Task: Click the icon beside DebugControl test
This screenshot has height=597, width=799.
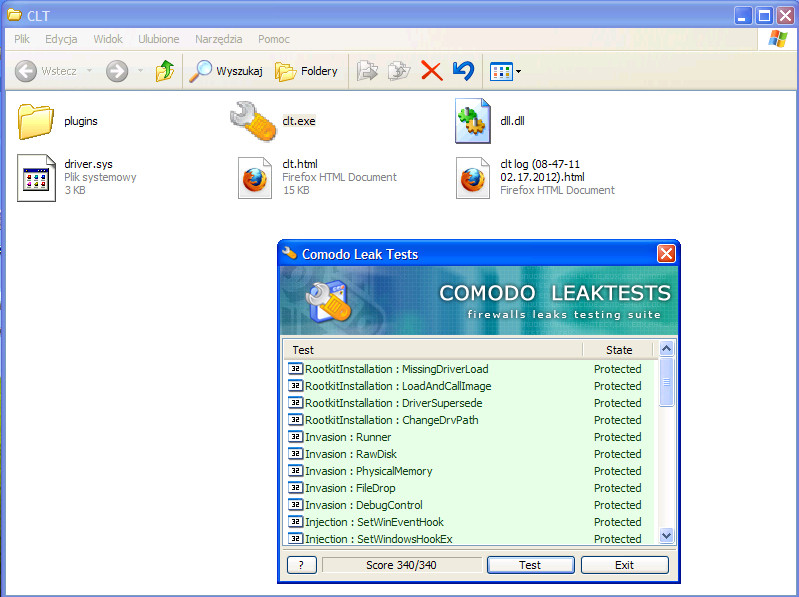Action: 296,505
